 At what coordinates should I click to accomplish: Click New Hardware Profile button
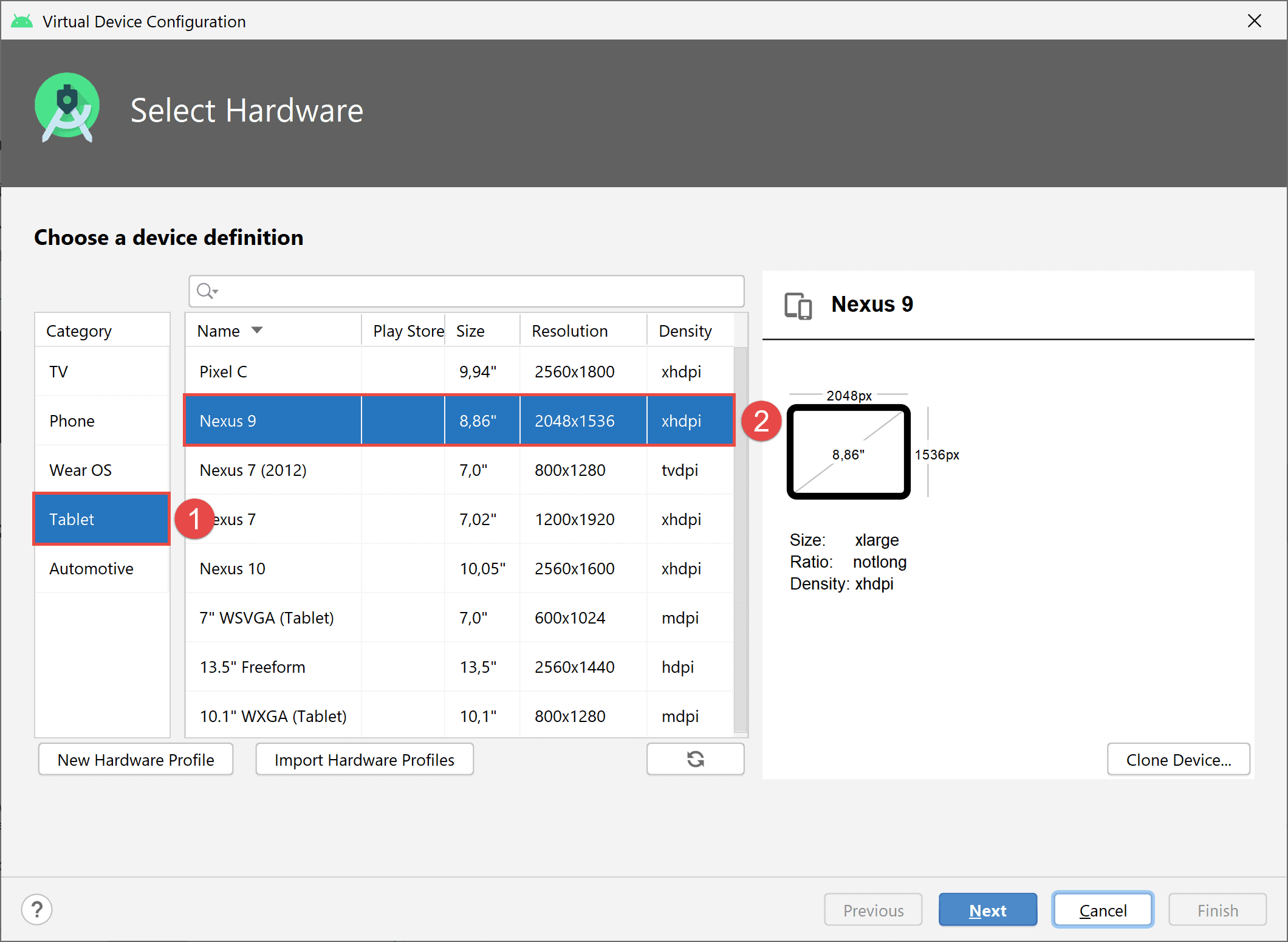pos(135,759)
